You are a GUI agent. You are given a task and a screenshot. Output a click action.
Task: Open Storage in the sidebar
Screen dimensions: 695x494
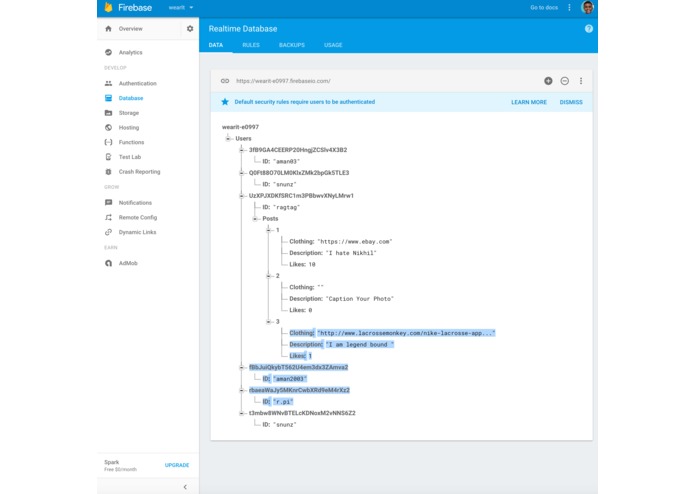[129, 113]
